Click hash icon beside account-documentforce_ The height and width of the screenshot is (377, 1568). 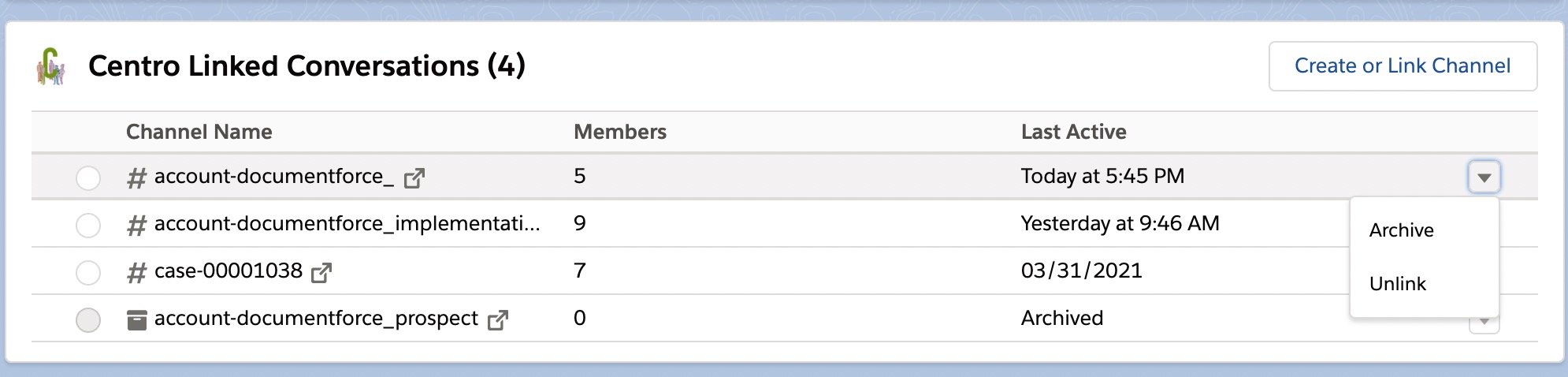point(137,178)
